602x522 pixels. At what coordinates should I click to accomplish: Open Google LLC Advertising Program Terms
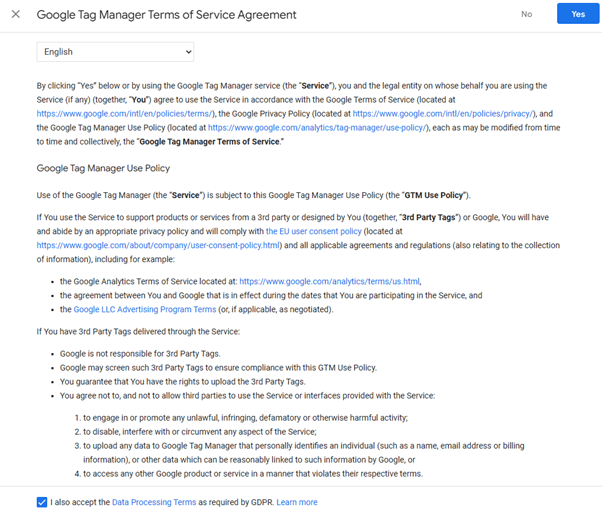[145, 309]
